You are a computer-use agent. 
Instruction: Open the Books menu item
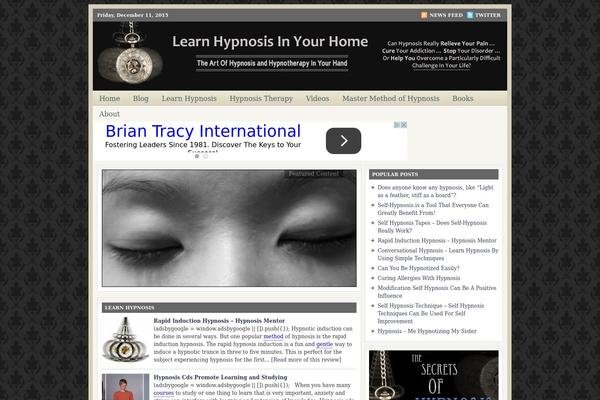(x=463, y=99)
